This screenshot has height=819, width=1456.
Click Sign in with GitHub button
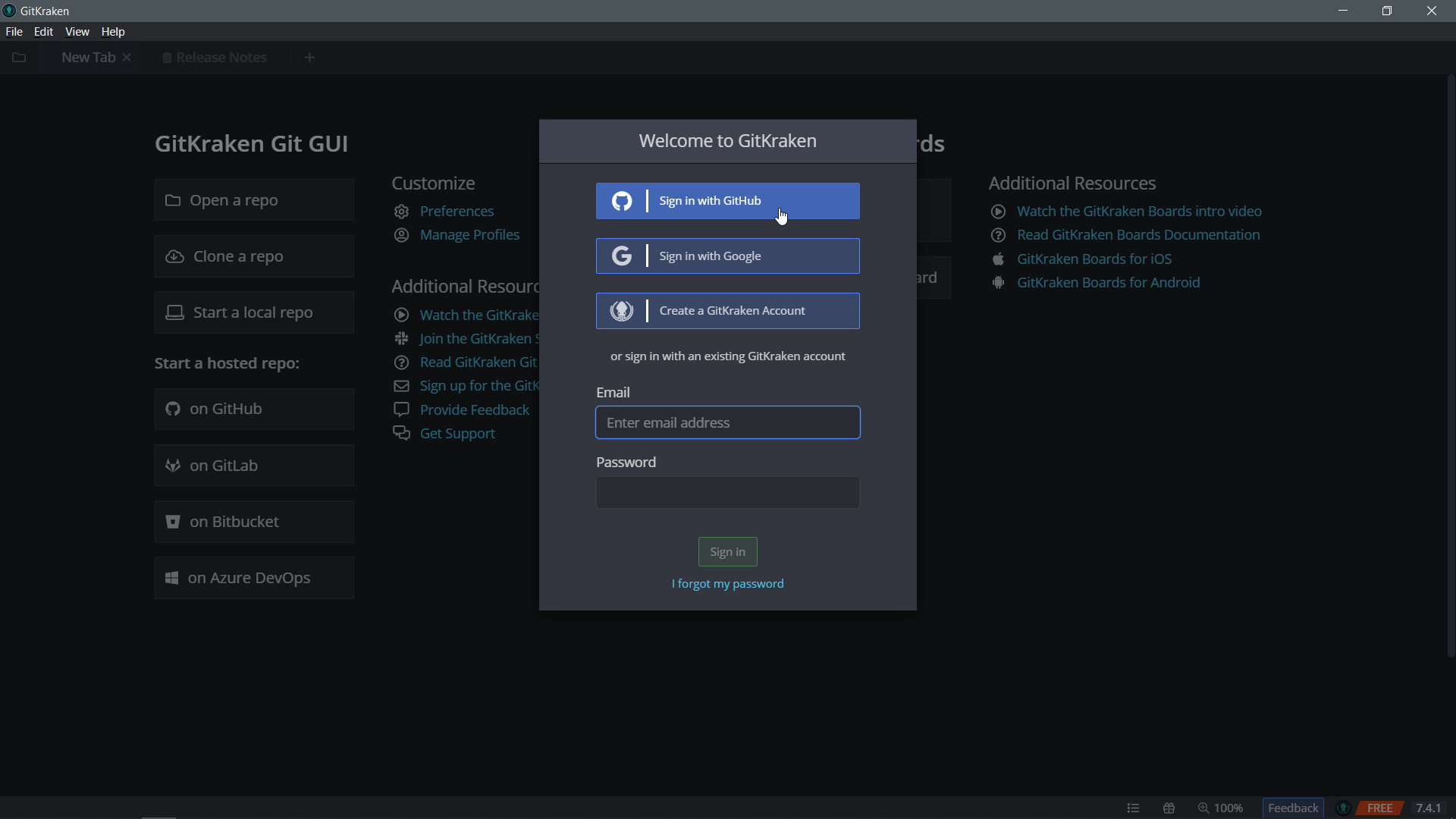[x=728, y=200]
